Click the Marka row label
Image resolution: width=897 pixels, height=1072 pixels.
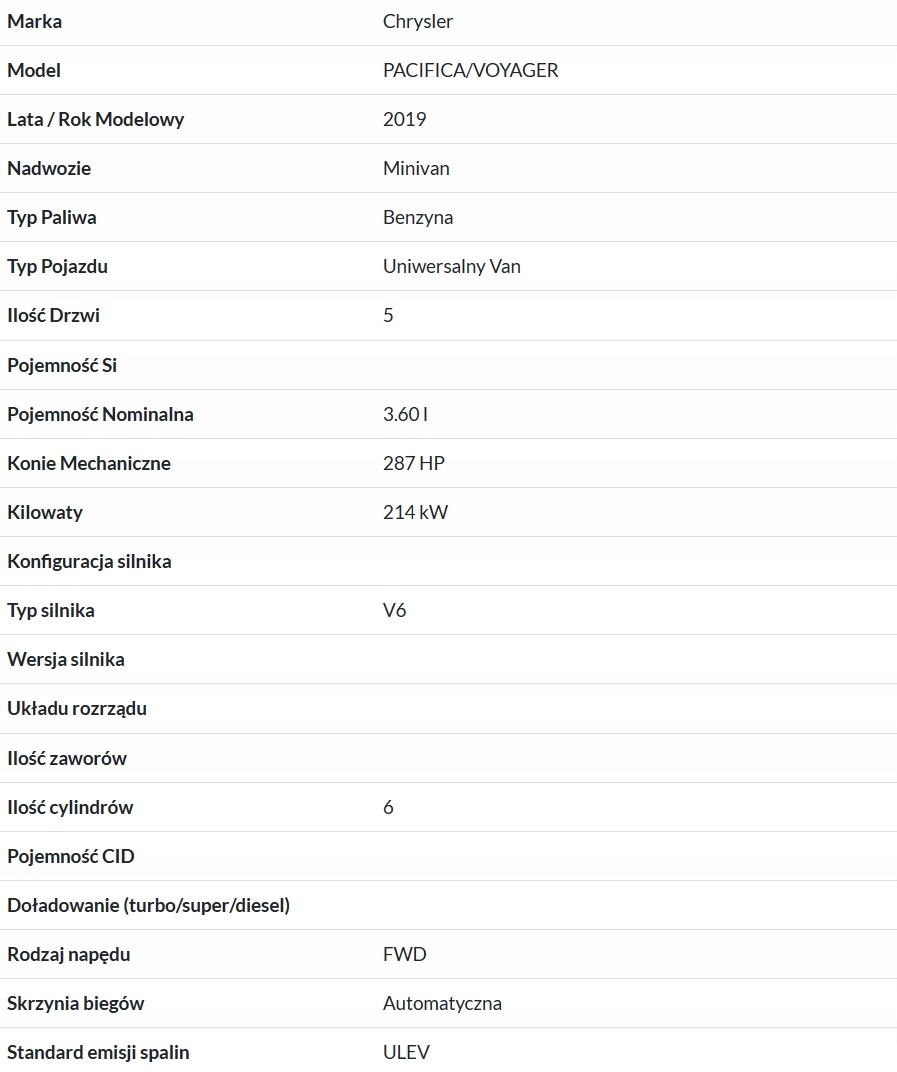pos(34,21)
